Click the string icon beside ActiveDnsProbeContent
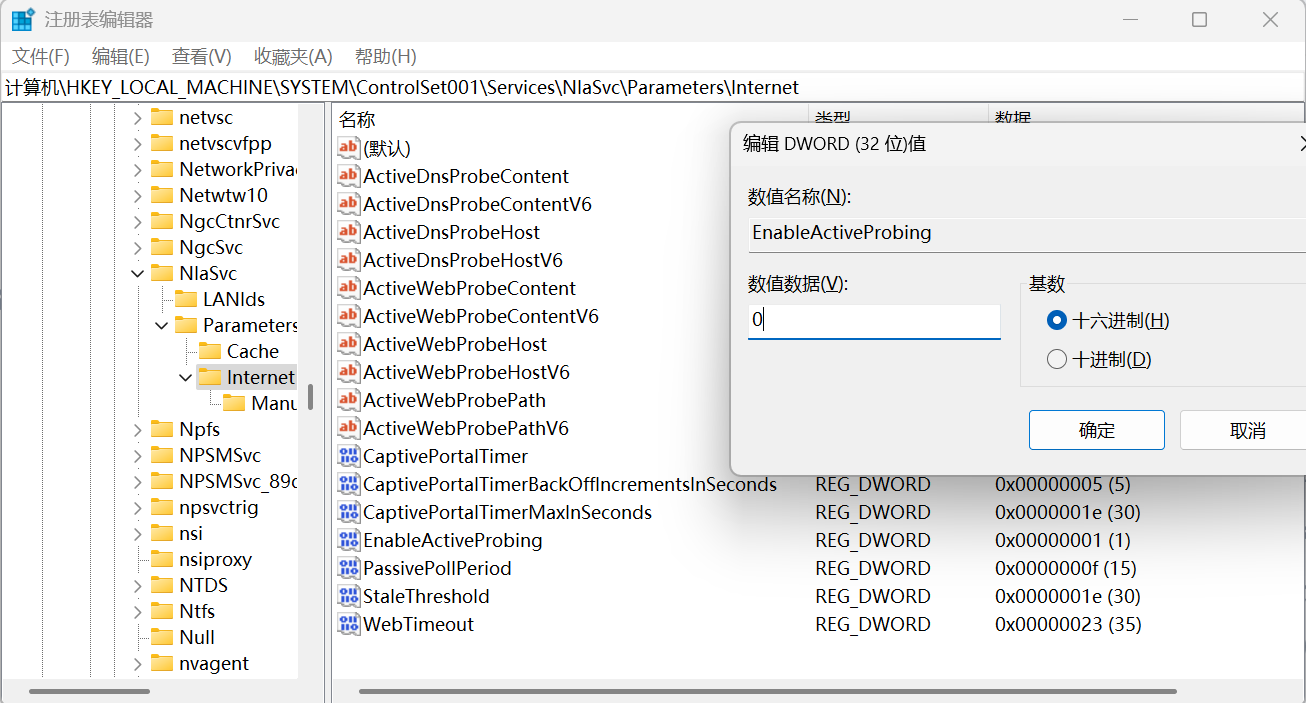 pyautogui.click(x=348, y=176)
